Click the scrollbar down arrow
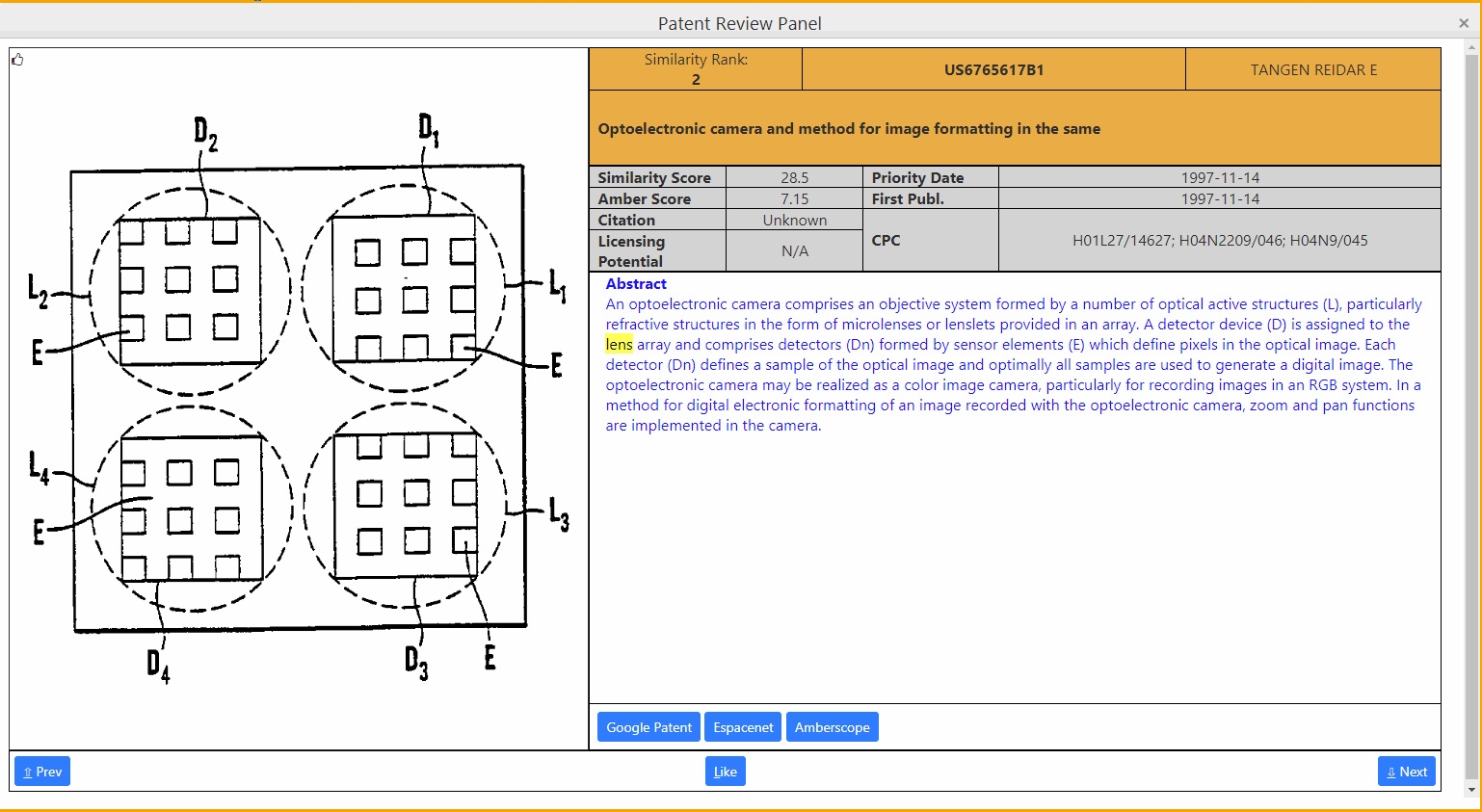 [1471, 790]
